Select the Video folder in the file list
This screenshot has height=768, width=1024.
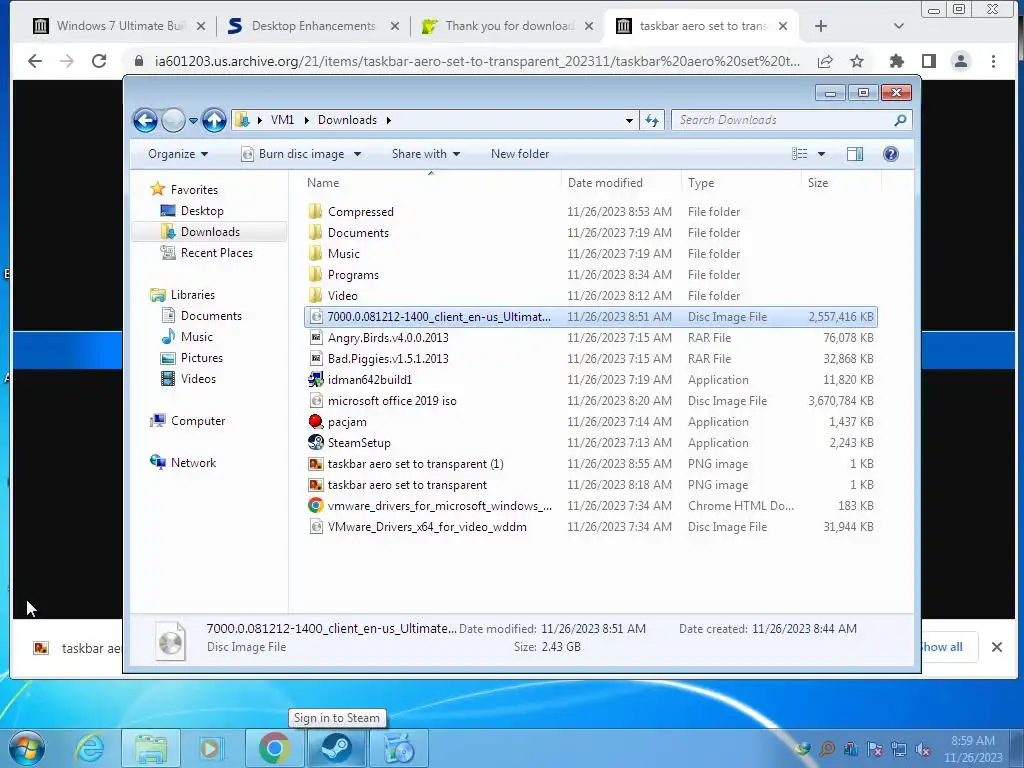pyautogui.click(x=342, y=296)
